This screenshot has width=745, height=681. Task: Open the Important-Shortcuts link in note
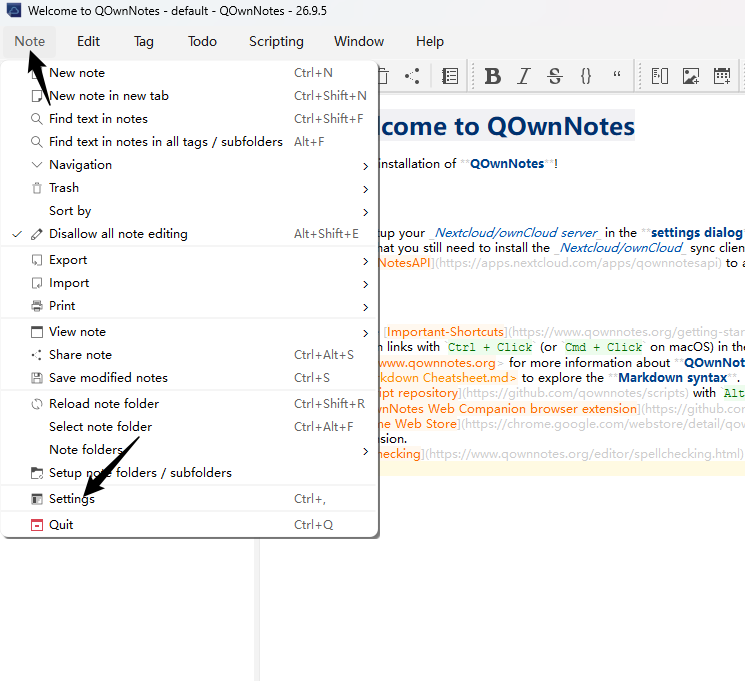[445, 332]
